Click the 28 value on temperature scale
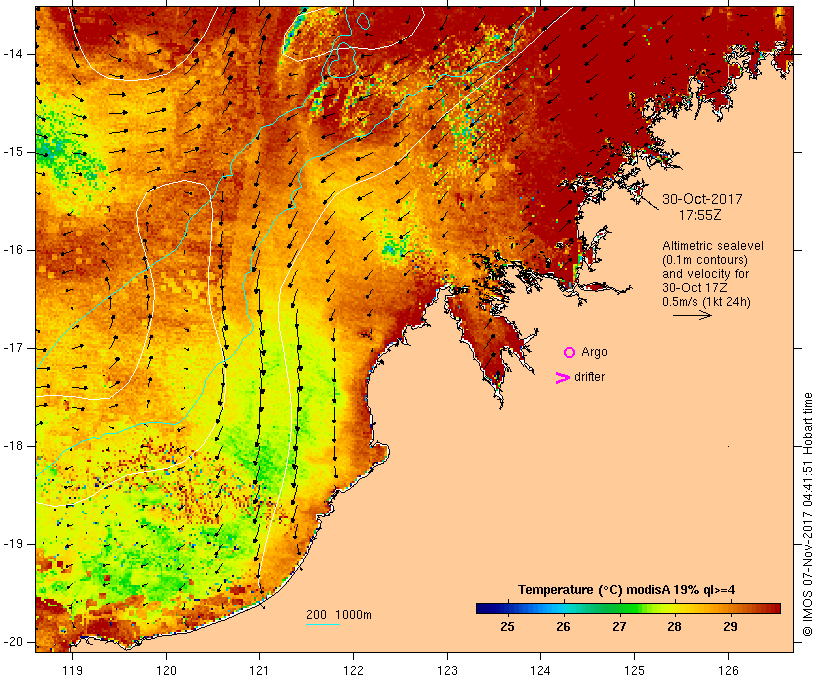This screenshot has height=680, width=820. tap(675, 627)
